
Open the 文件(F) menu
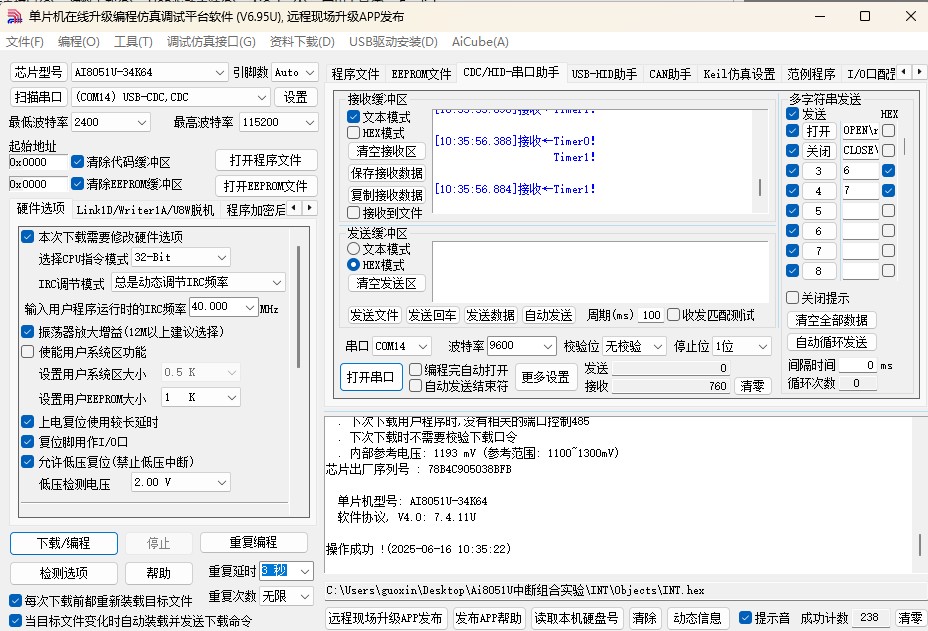click(x=25, y=42)
